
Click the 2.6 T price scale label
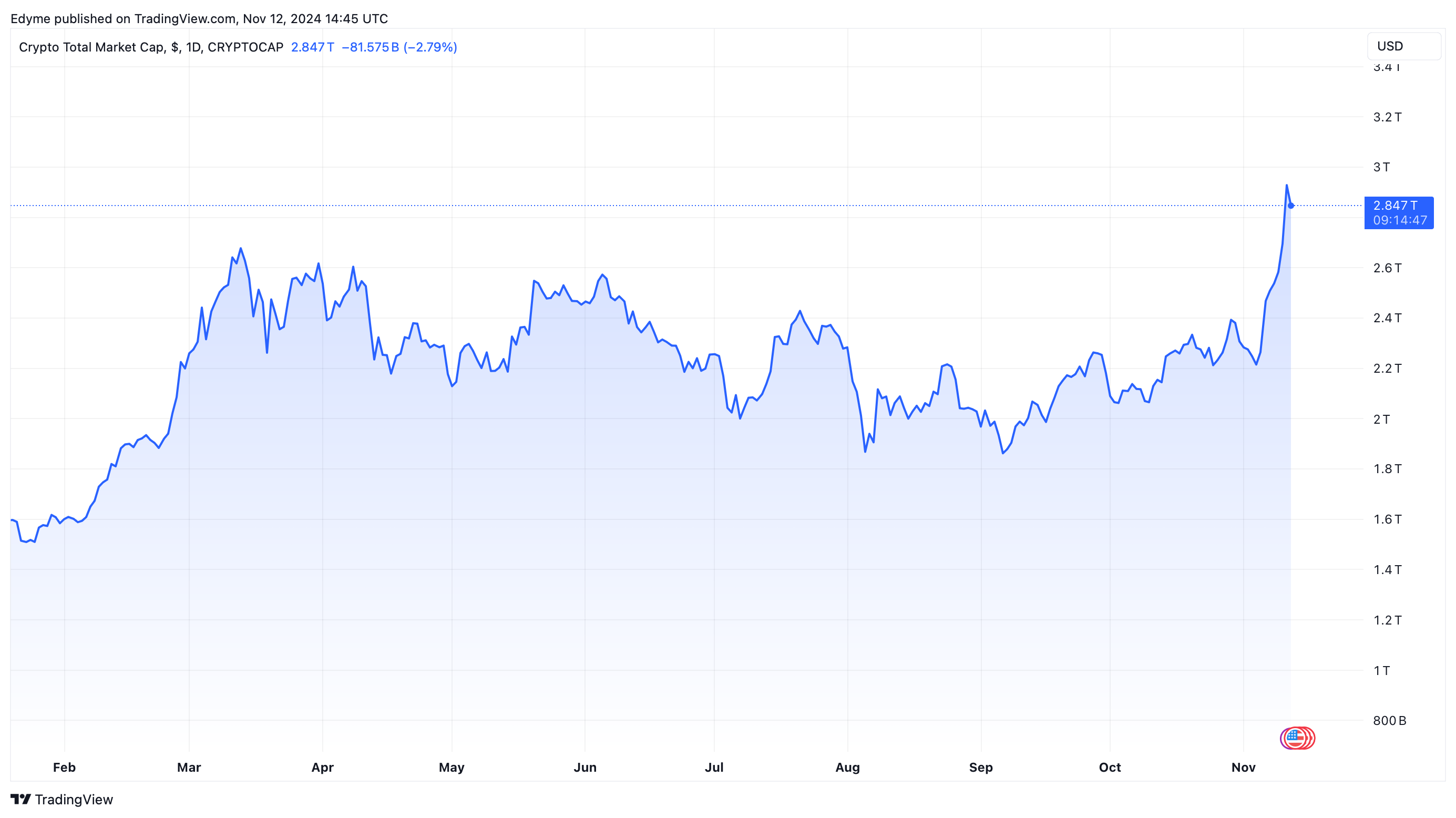pyautogui.click(x=1387, y=268)
